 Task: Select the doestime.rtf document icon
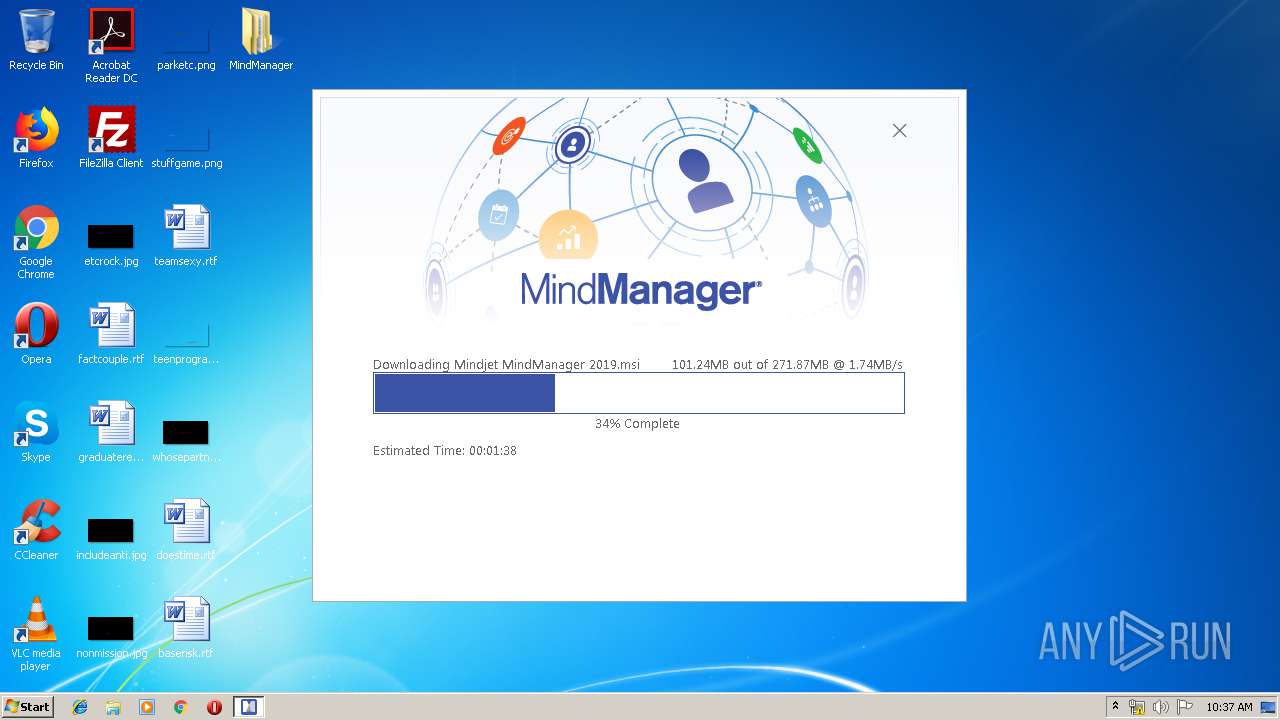click(186, 530)
